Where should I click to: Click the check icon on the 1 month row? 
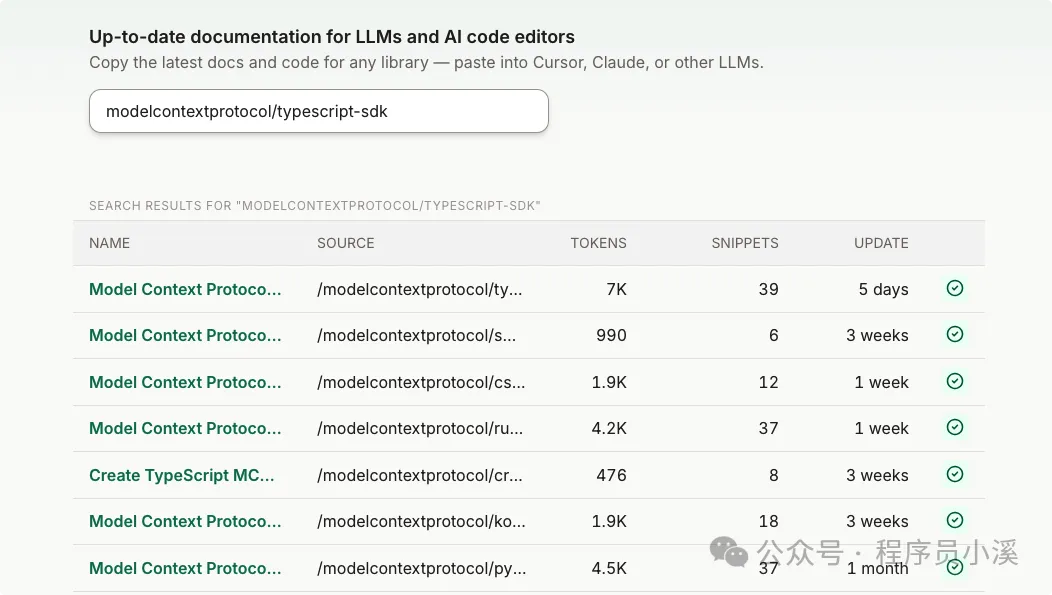coord(955,567)
